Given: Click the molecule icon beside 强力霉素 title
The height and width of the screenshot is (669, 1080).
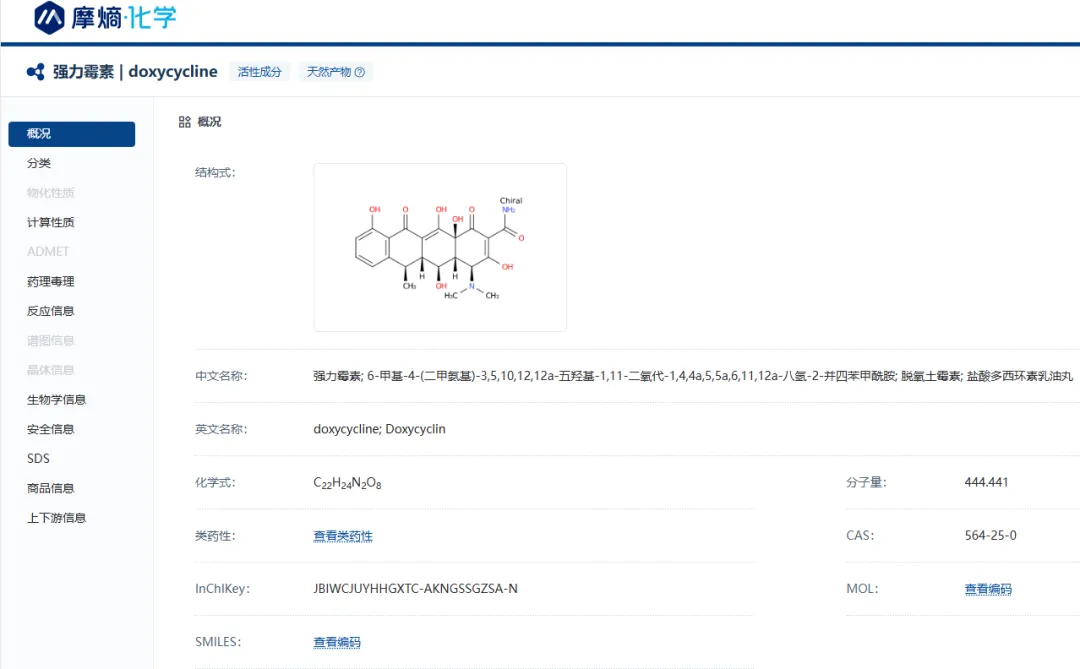Looking at the screenshot, I should coord(36,72).
